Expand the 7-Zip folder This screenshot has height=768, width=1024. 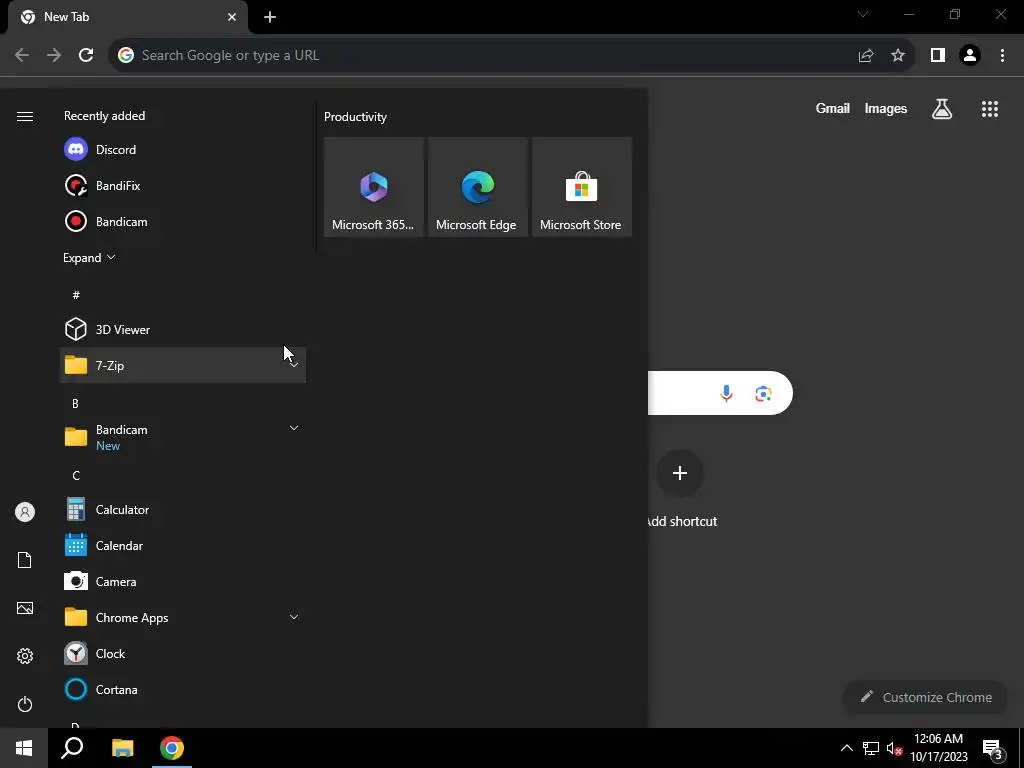pyautogui.click(x=294, y=365)
